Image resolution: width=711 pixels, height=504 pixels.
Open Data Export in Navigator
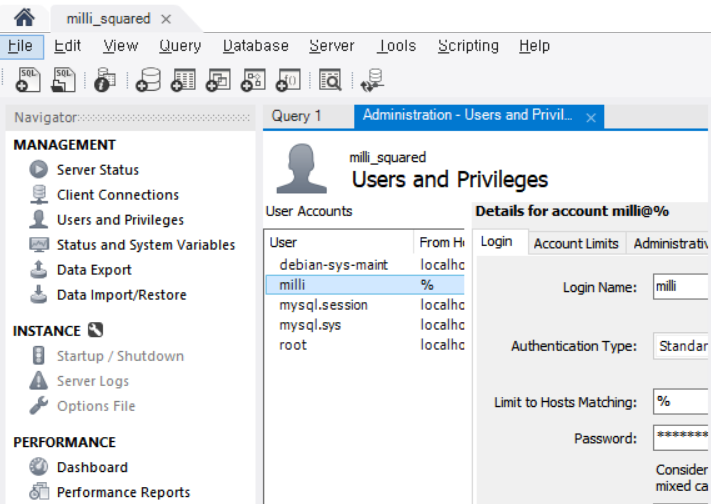coord(94,269)
